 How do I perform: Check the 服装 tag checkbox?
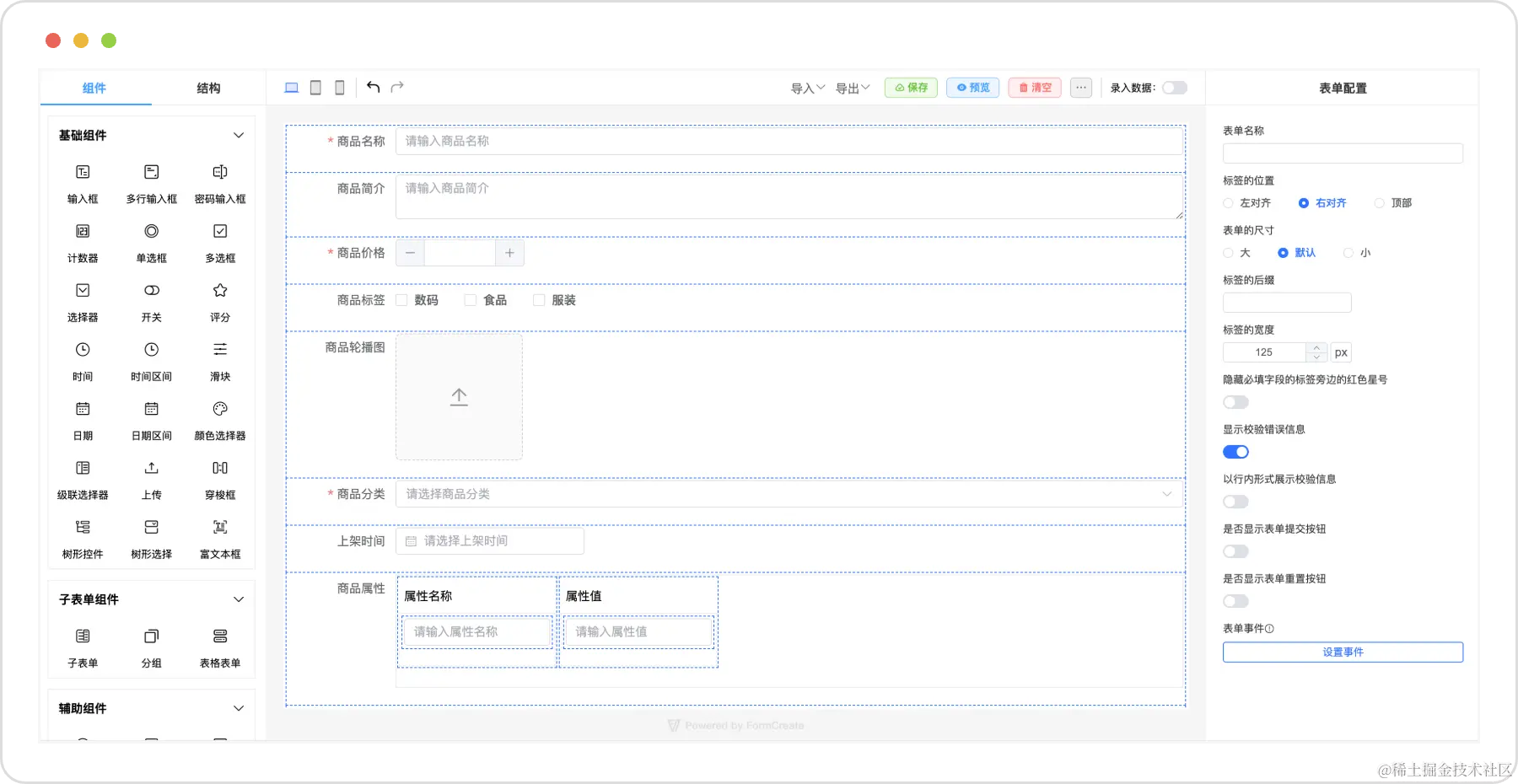tap(539, 300)
